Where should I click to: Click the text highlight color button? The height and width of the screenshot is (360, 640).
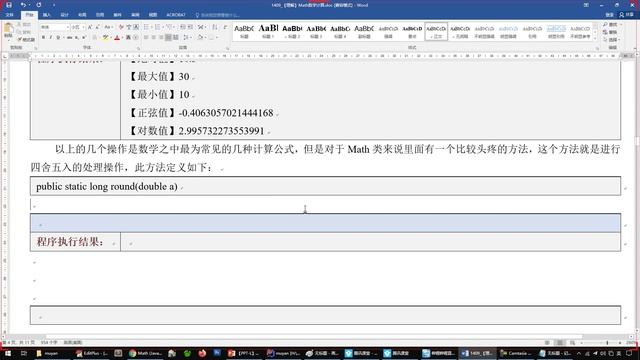pos(106,38)
